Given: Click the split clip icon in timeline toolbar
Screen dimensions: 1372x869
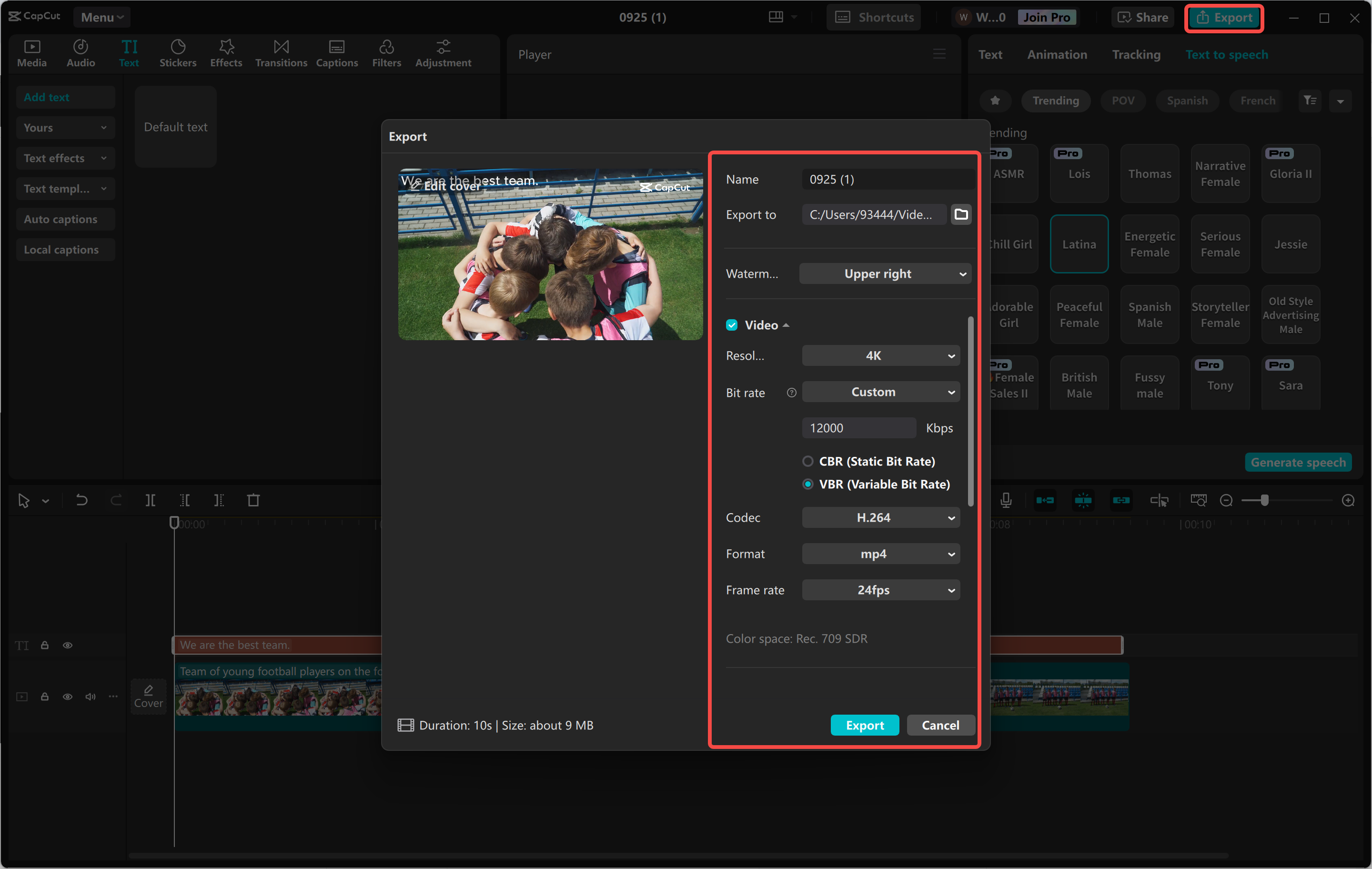Looking at the screenshot, I should 151,500.
